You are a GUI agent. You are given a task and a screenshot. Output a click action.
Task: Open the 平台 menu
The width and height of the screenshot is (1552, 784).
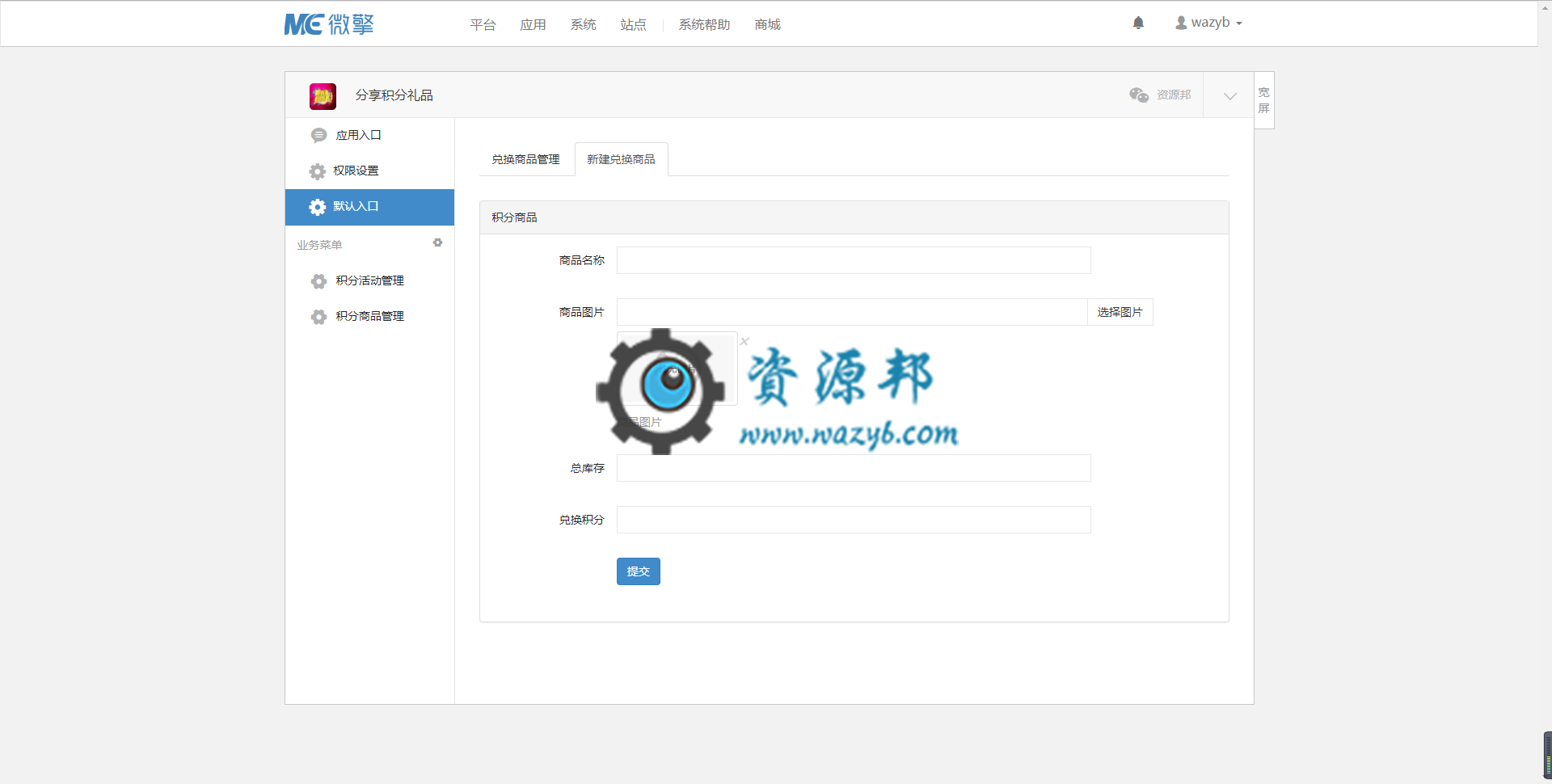click(483, 25)
